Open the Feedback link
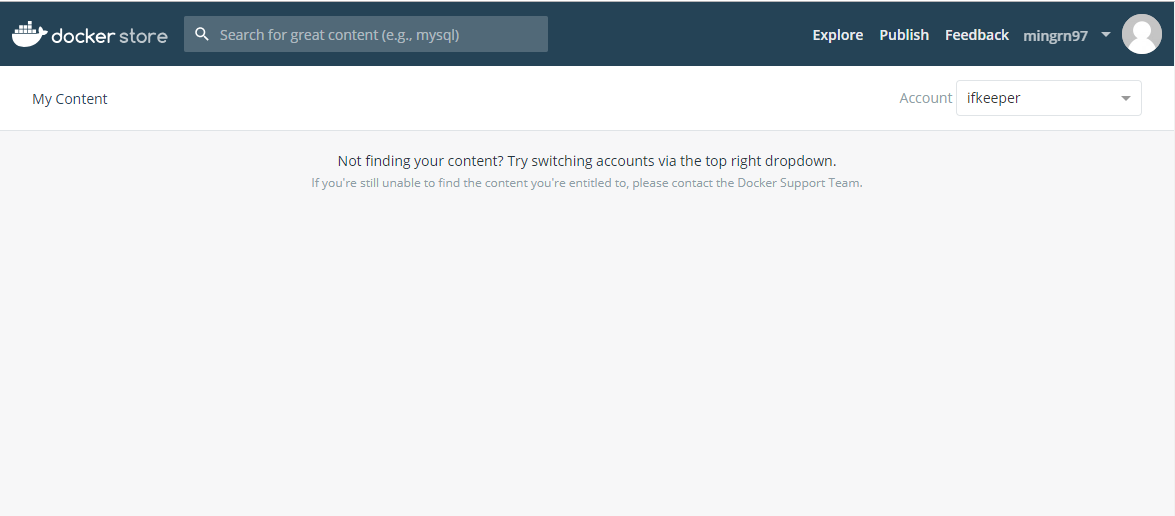 pos(976,35)
